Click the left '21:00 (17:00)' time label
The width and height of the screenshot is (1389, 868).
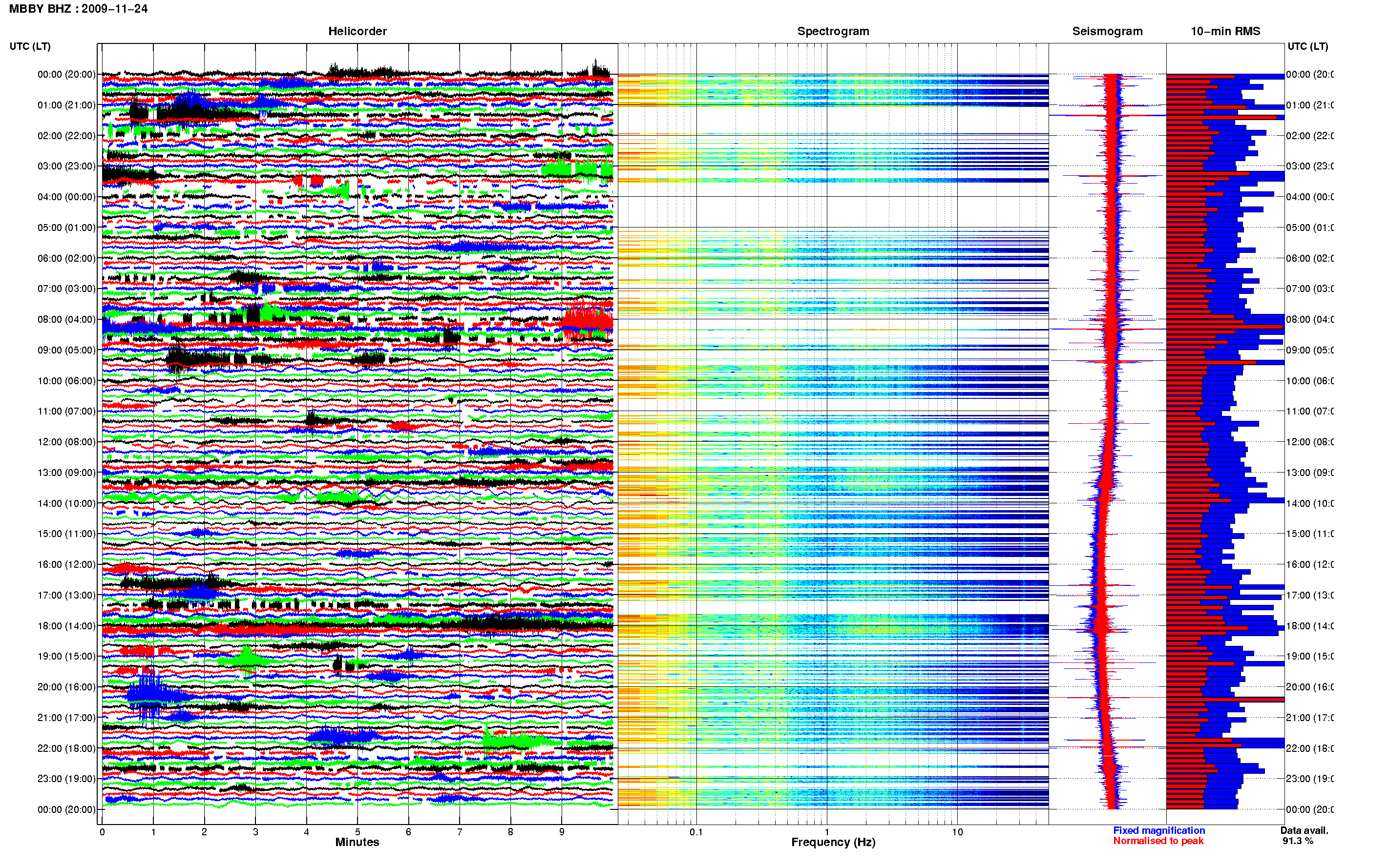(x=66, y=718)
